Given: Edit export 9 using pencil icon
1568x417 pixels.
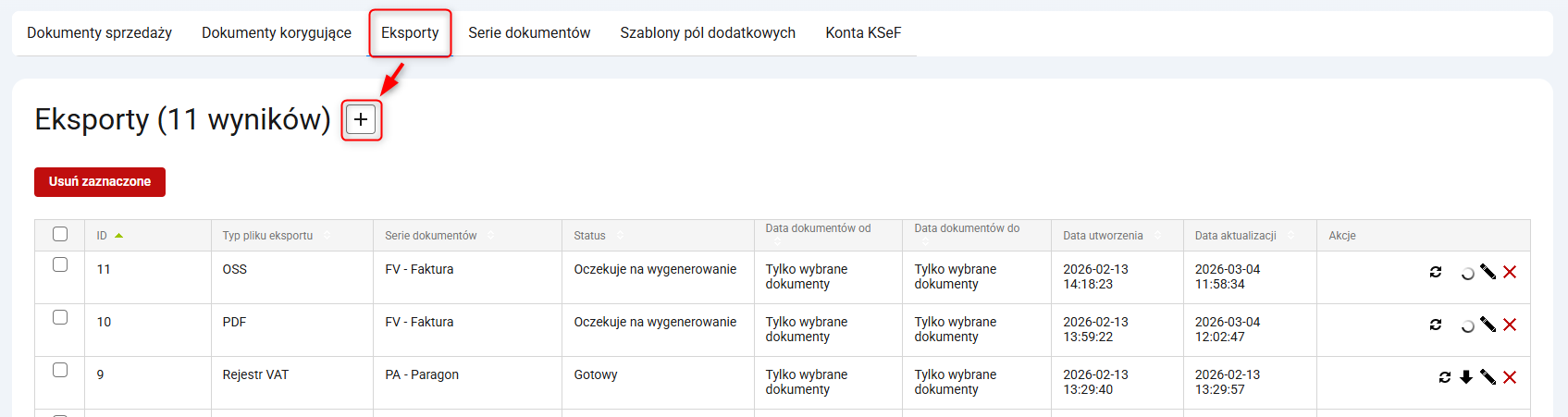Looking at the screenshot, I should (1488, 377).
